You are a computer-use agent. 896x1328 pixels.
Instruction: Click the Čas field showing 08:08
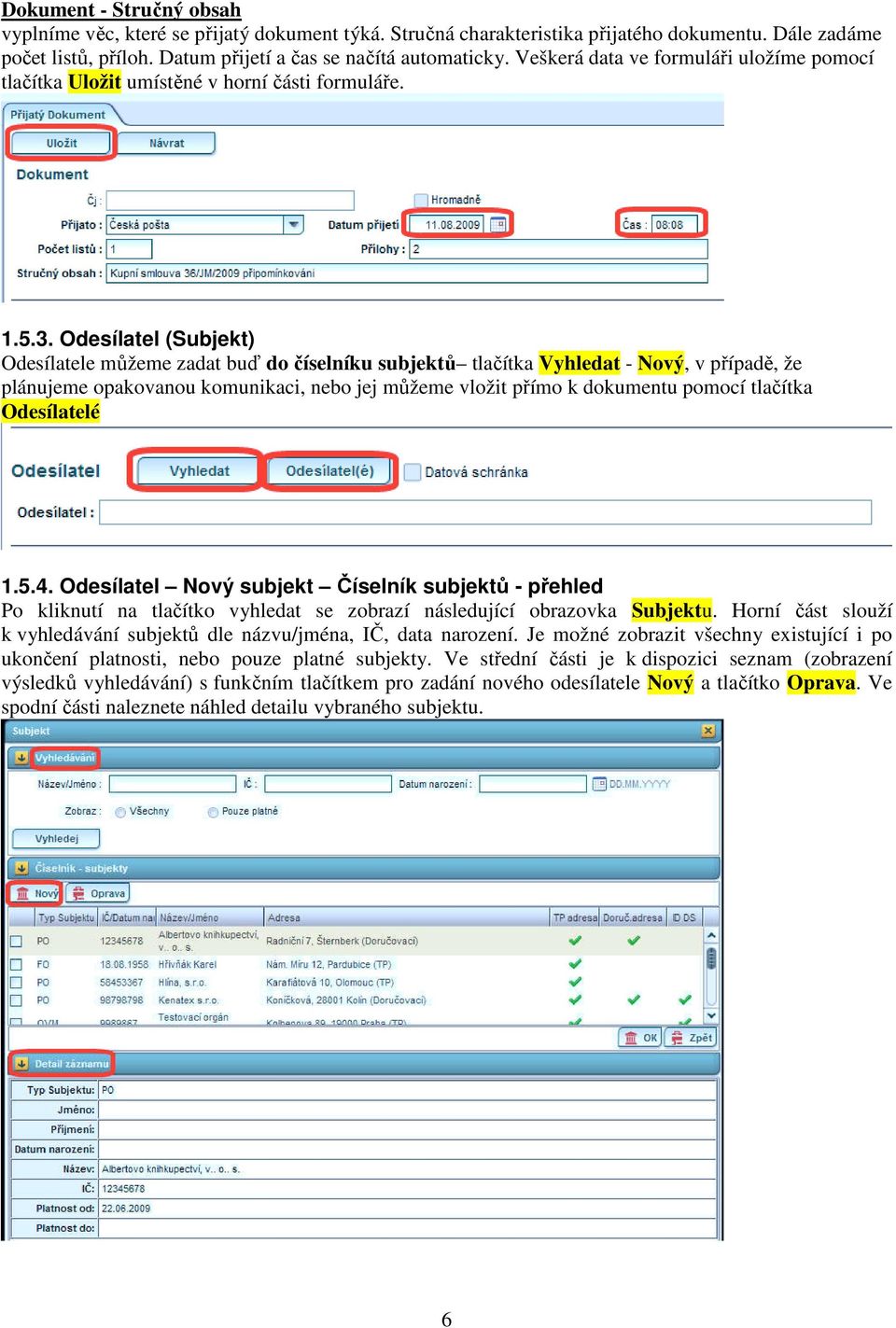[x=675, y=224]
